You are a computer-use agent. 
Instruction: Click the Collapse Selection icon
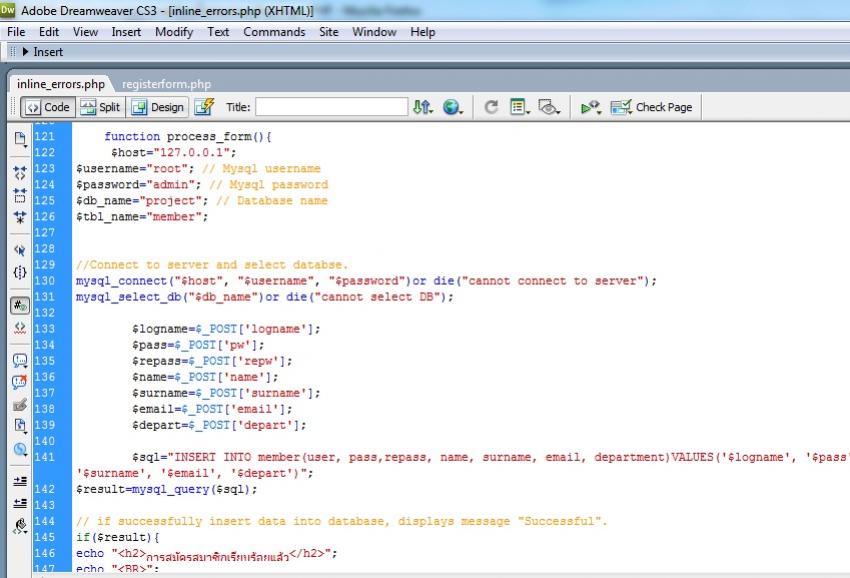coord(20,195)
